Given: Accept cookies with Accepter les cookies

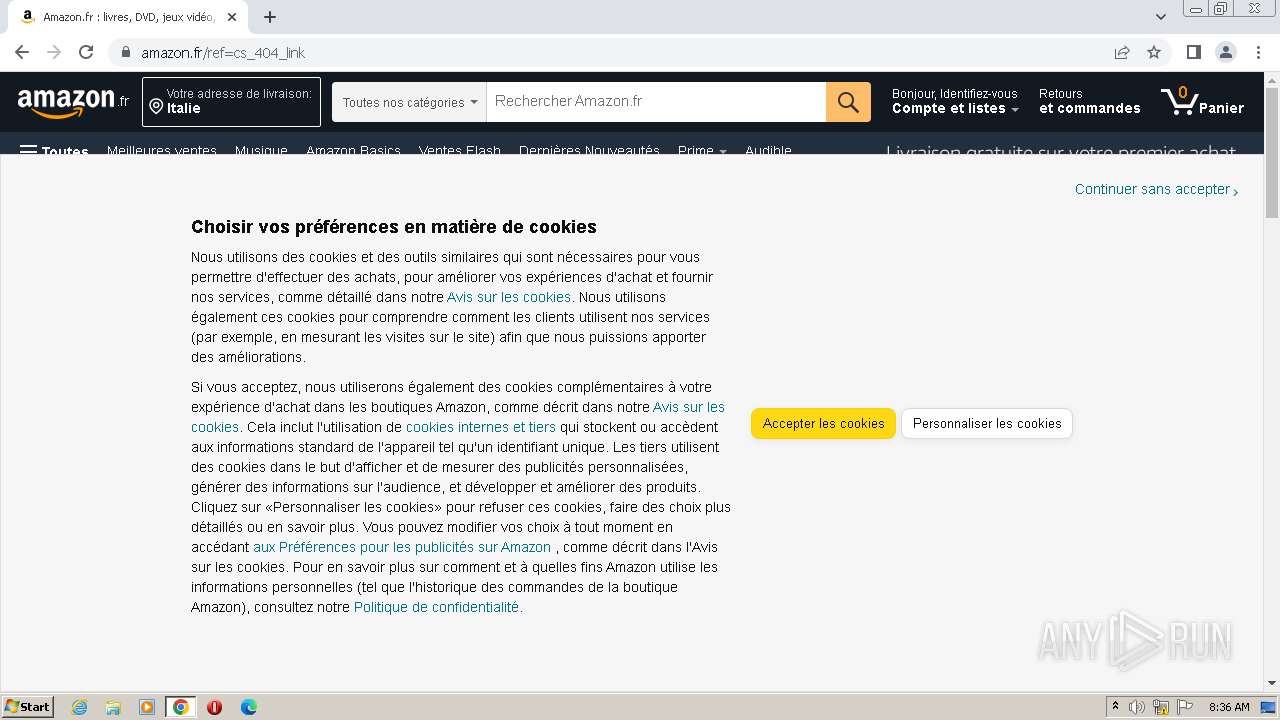Looking at the screenshot, I should click(x=823, y=423).
